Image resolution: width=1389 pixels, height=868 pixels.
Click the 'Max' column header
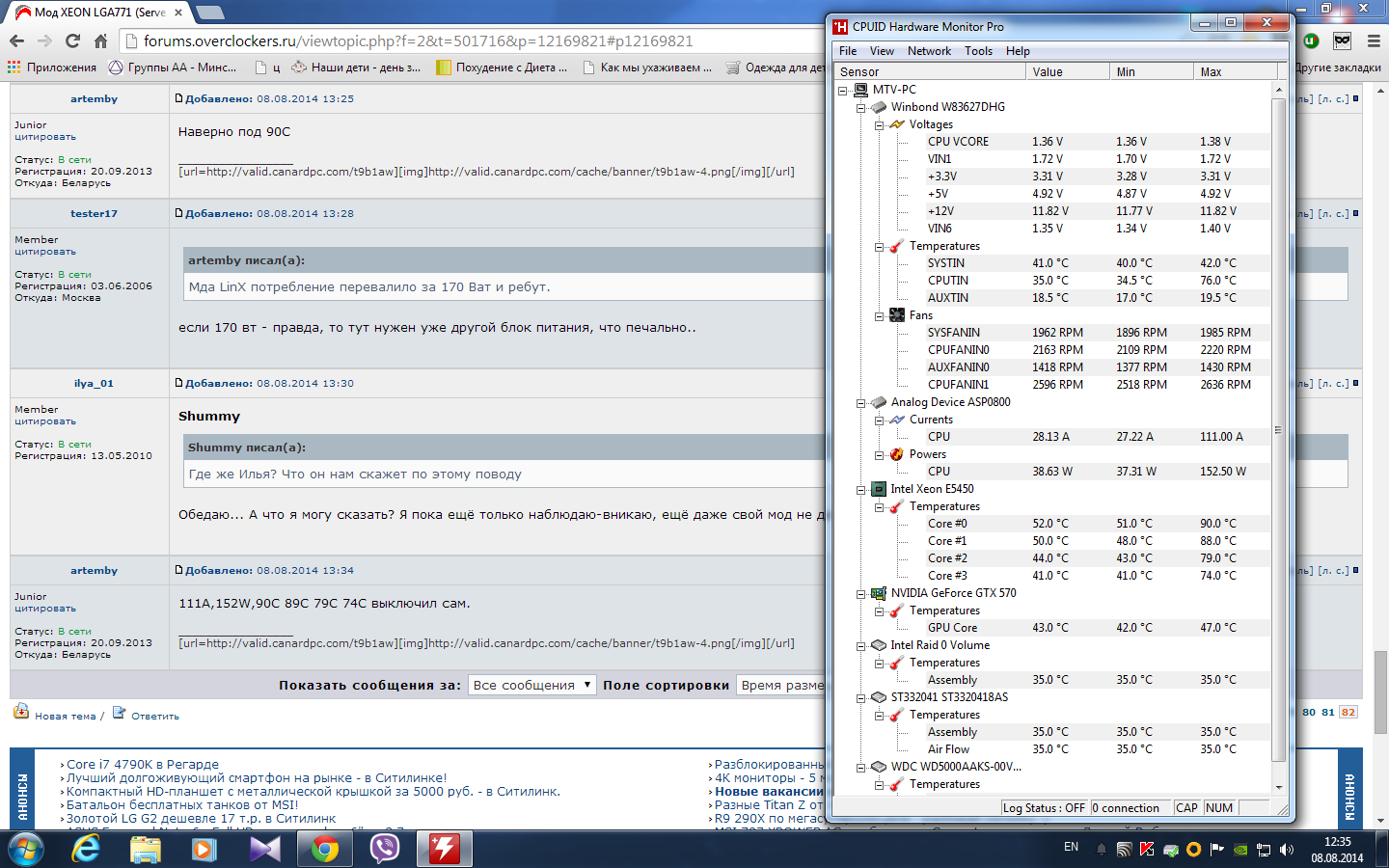tap(1235, 71)
